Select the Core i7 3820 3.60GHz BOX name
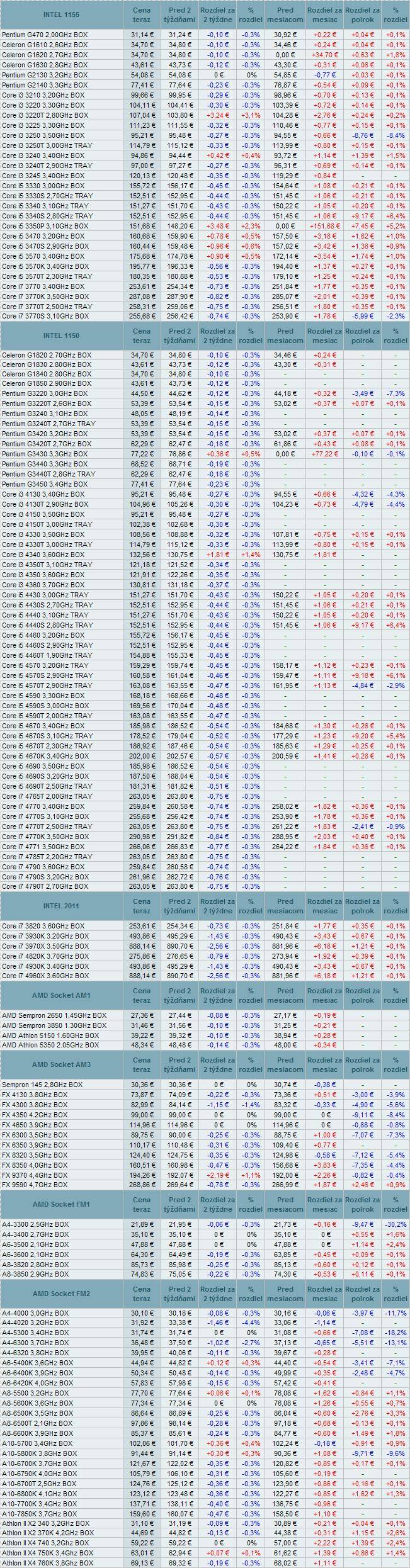Image resolution: width=410 pixels, height=1568 pixels. [43, 926]
